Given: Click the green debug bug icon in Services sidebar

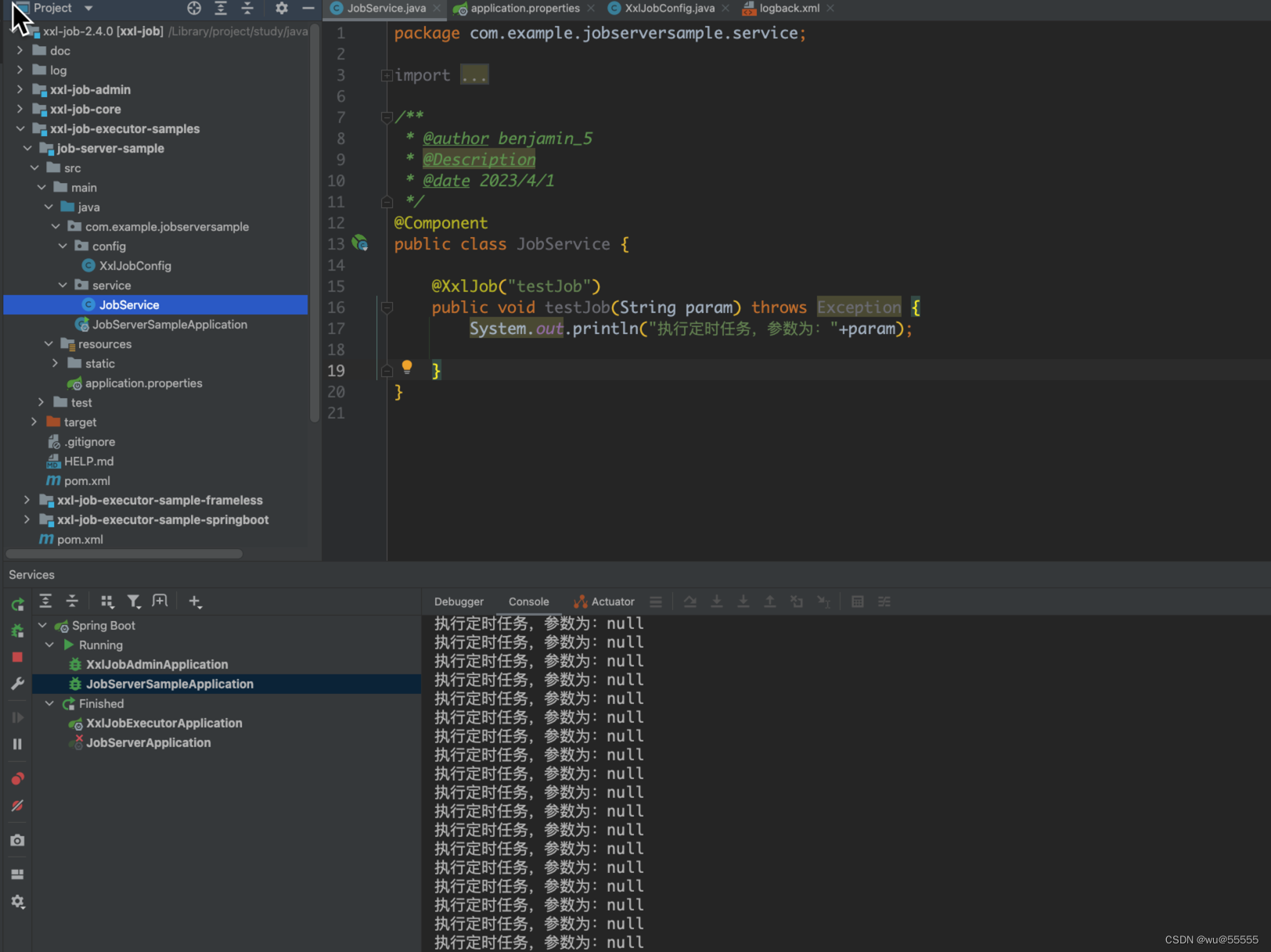Looking at the screenshot, I should coord(17,630).
